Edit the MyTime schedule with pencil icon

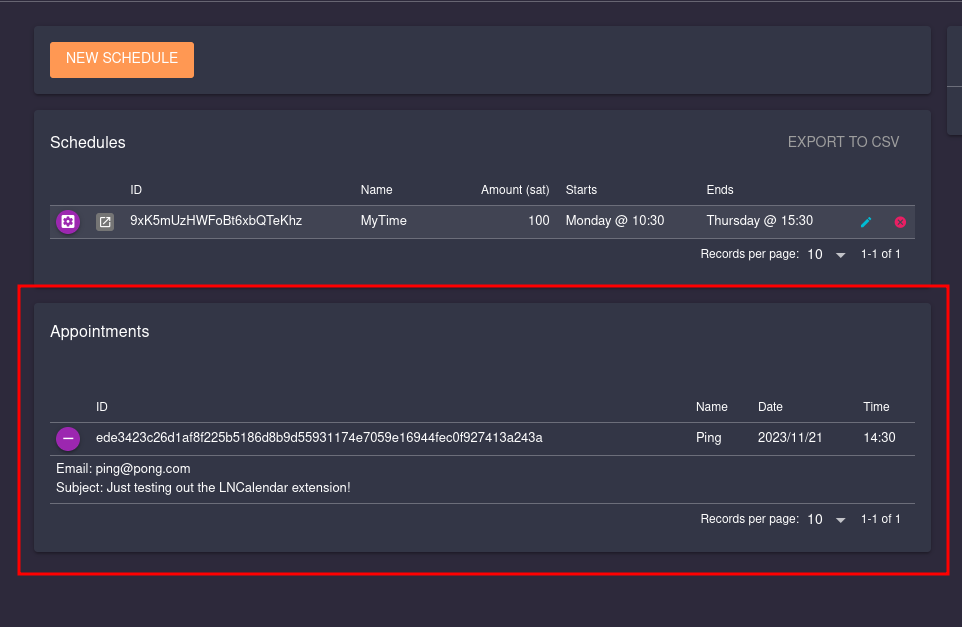(866, 222)
